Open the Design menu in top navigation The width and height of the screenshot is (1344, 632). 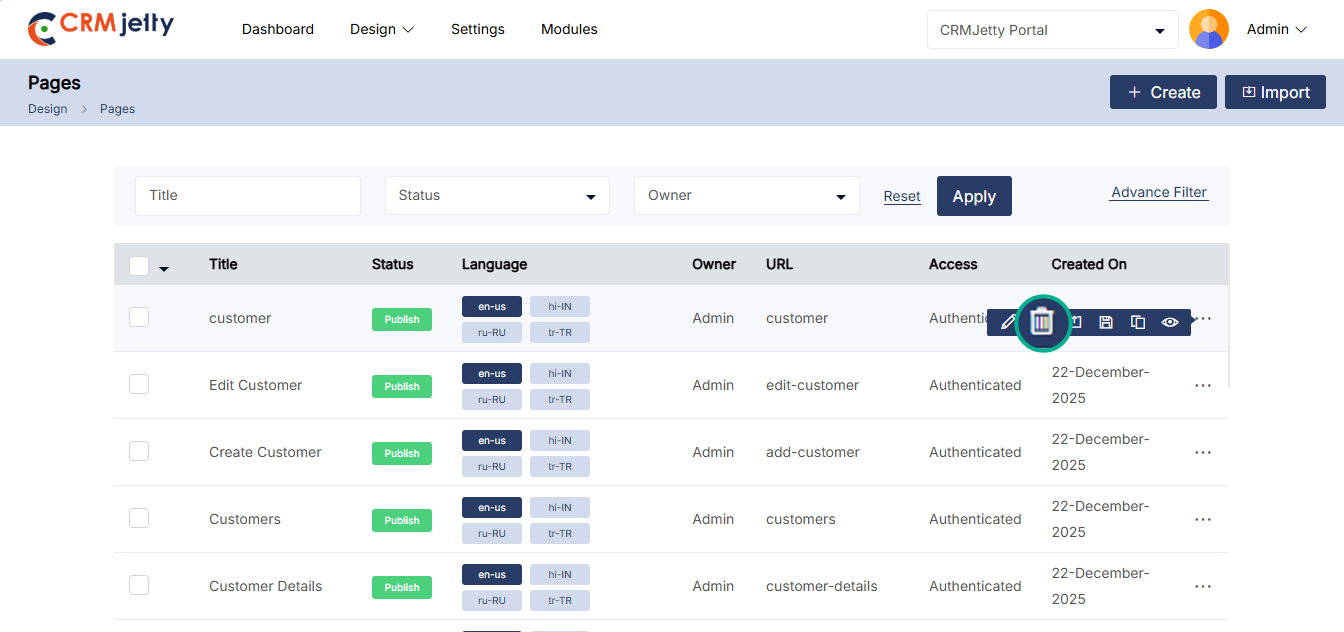click(x=381, y=30)
